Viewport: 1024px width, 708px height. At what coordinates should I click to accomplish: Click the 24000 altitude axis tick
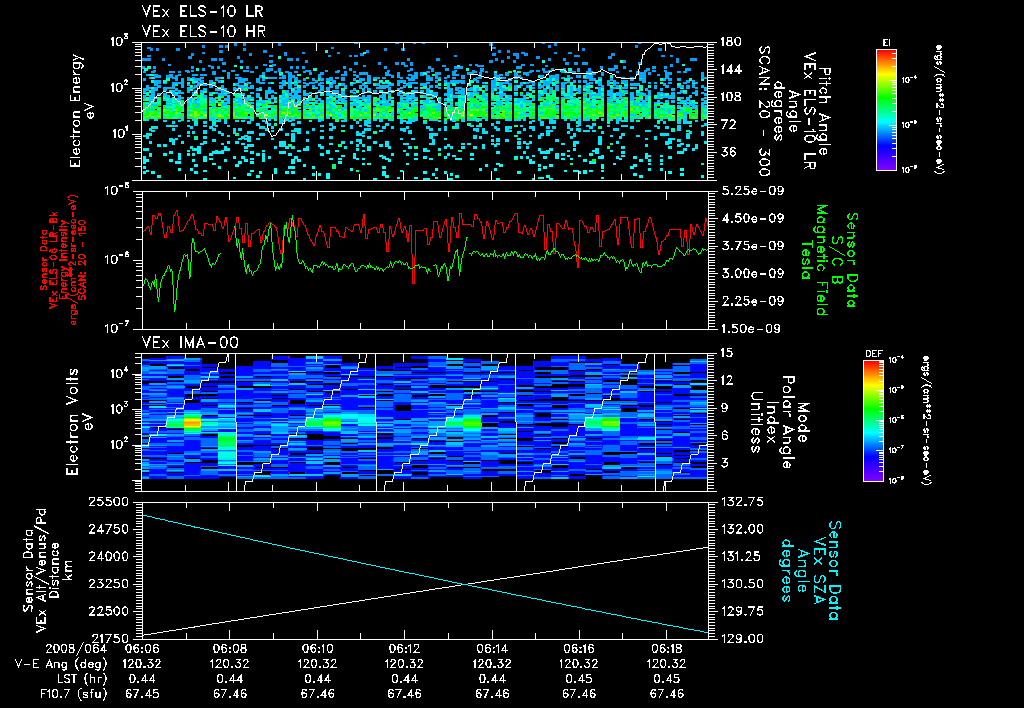click(x=108, y=556)
